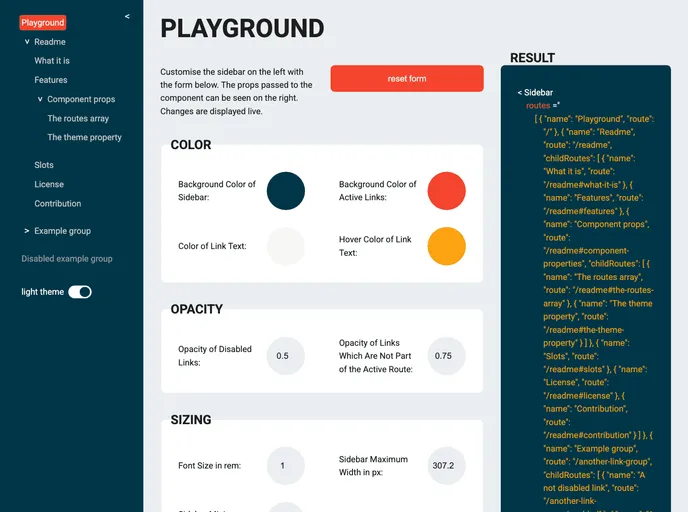Viewport: 688px width, 512px height.
Task: Click the PLAYGROUND page heading
Action: pos(242,29)
